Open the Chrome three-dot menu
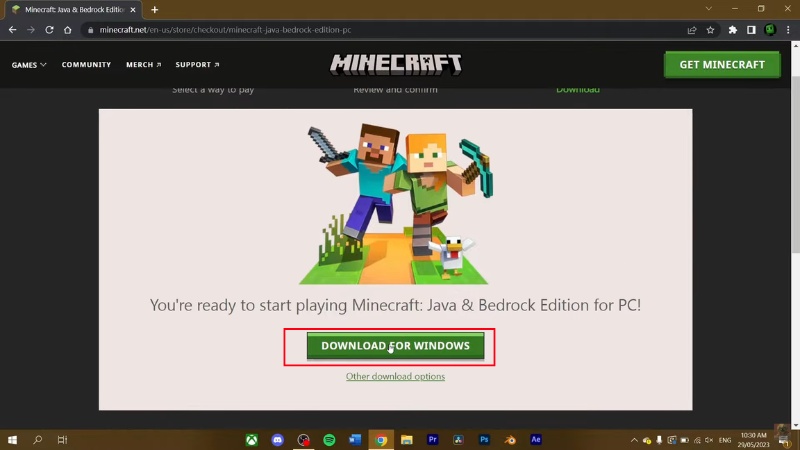 tap(788, 30)
